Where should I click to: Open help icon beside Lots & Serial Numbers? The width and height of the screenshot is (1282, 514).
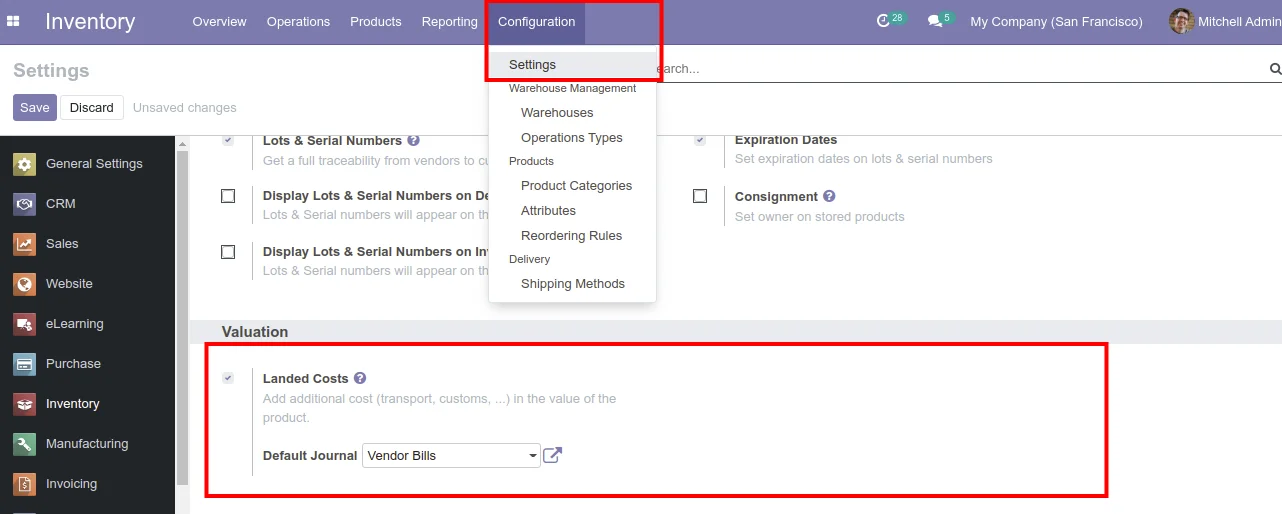[x=413, y=141]
